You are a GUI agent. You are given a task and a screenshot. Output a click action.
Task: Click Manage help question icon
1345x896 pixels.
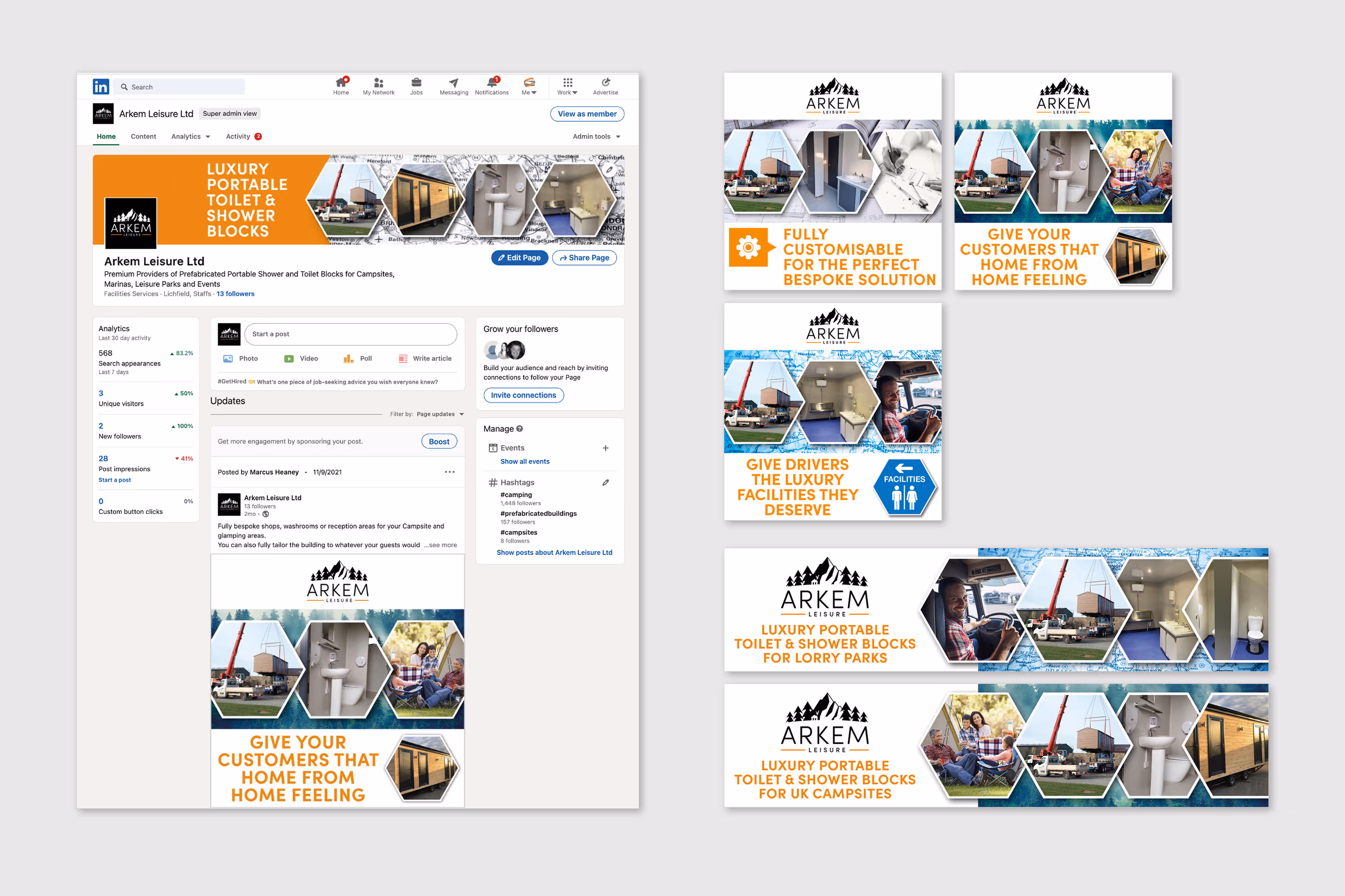pyautogui.click(x=519, y=429)
